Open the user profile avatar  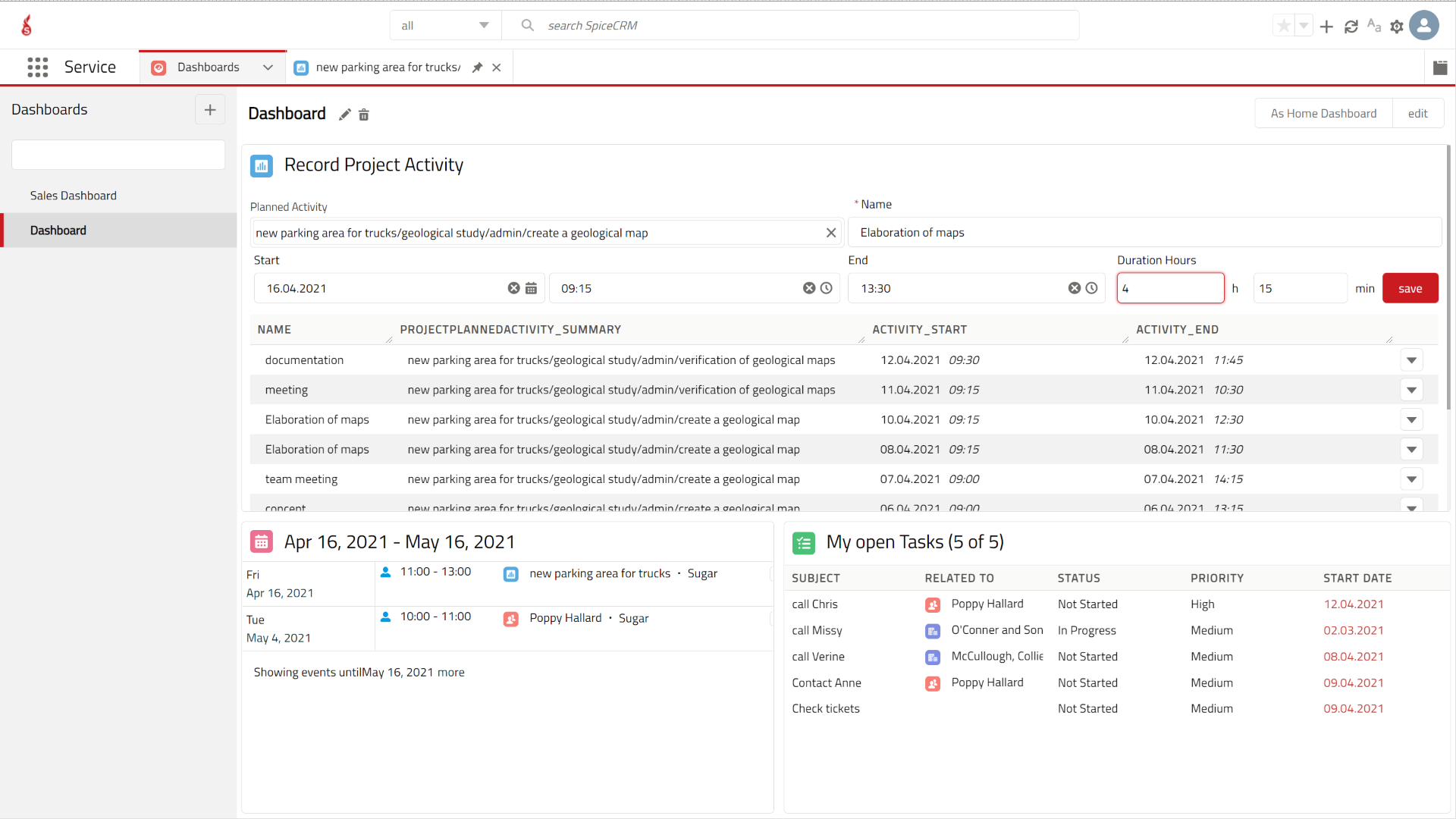1424,25
